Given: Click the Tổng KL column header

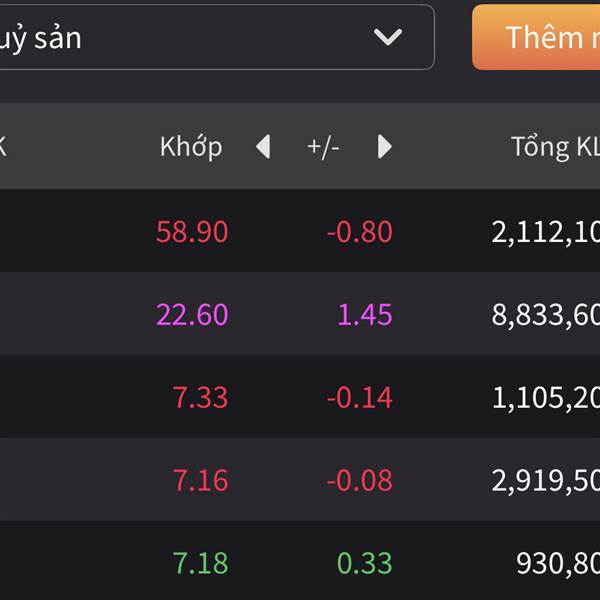Looking at the screenshot, I should (555, 147).
